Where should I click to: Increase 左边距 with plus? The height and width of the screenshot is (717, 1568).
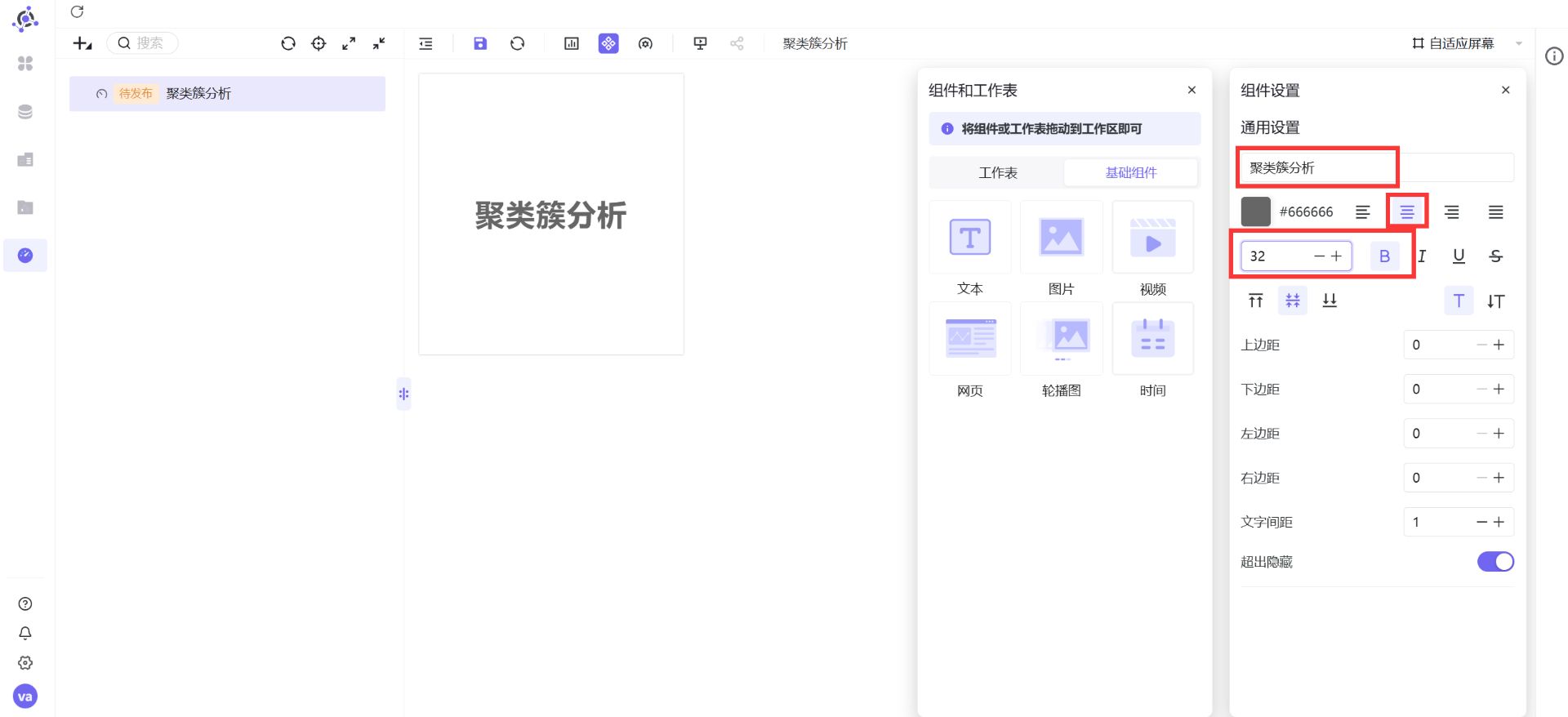1499,434
